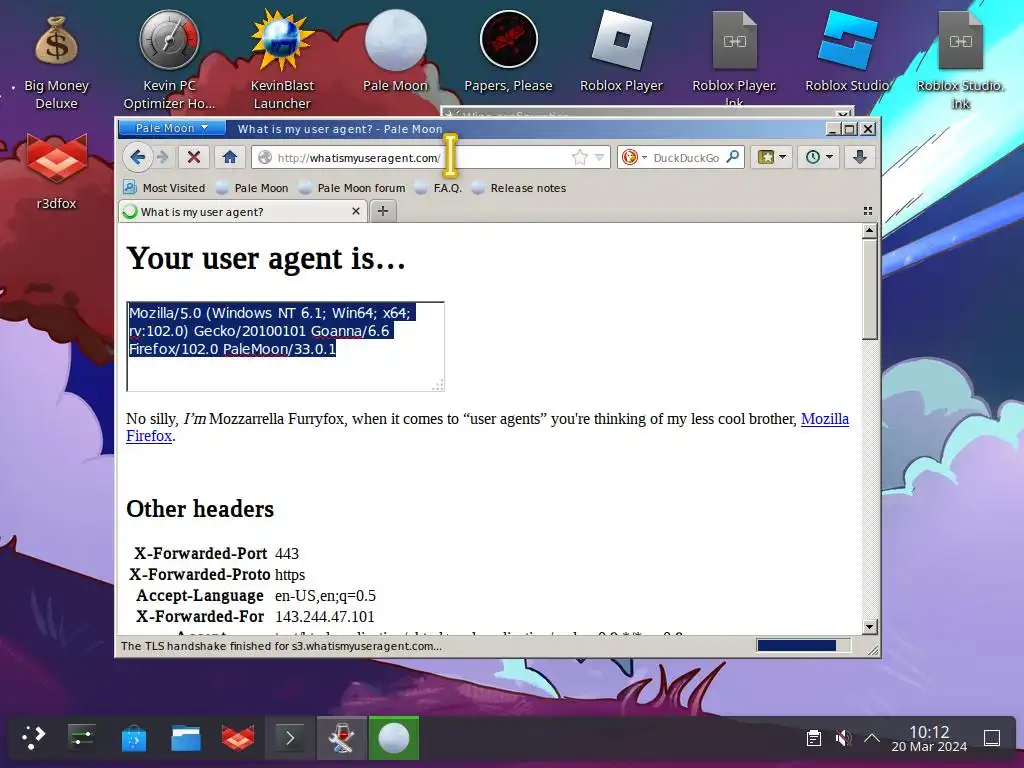Open the Pale Moon application menu
The image size is (1024, 768).
coord(172,128)
